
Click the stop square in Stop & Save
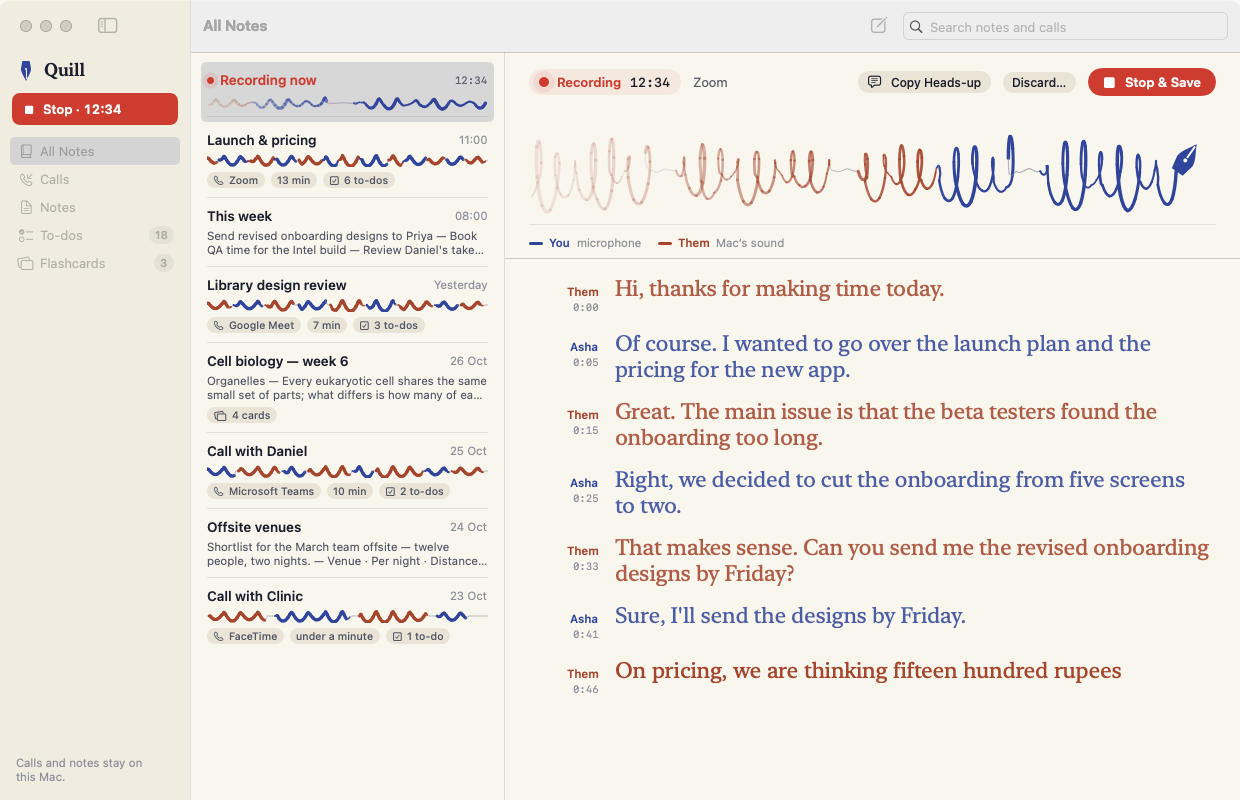point(1109,82)
